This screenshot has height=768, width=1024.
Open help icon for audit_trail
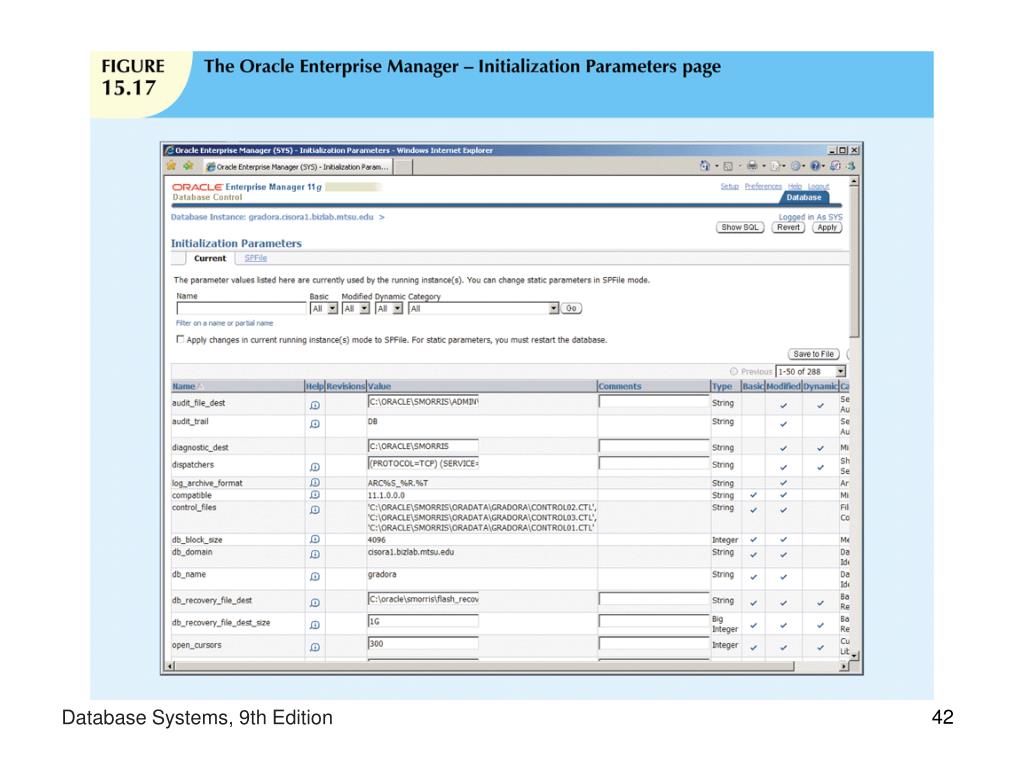(315, 424)
